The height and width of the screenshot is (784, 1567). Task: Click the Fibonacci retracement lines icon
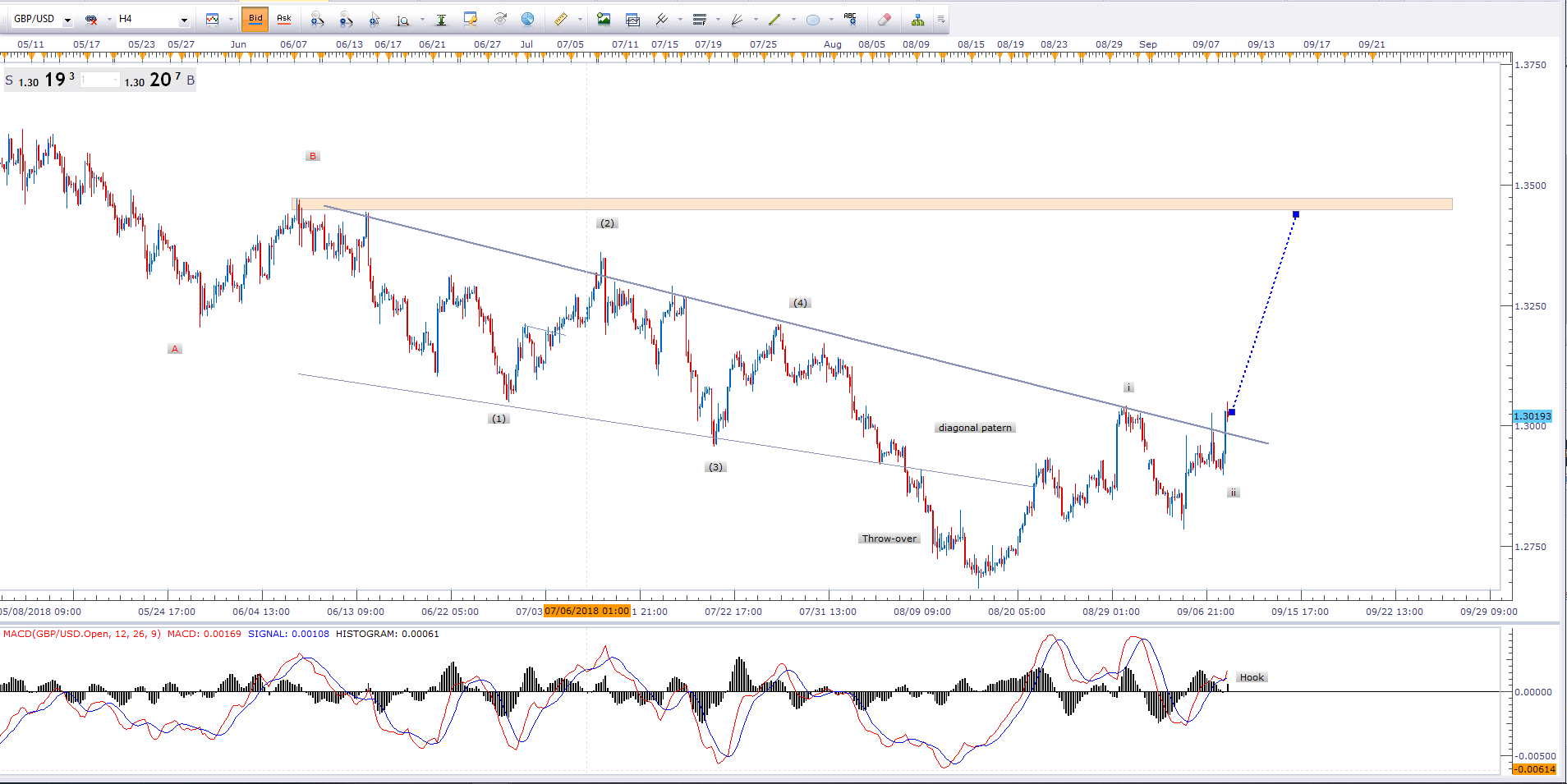[x=699, y=20]
